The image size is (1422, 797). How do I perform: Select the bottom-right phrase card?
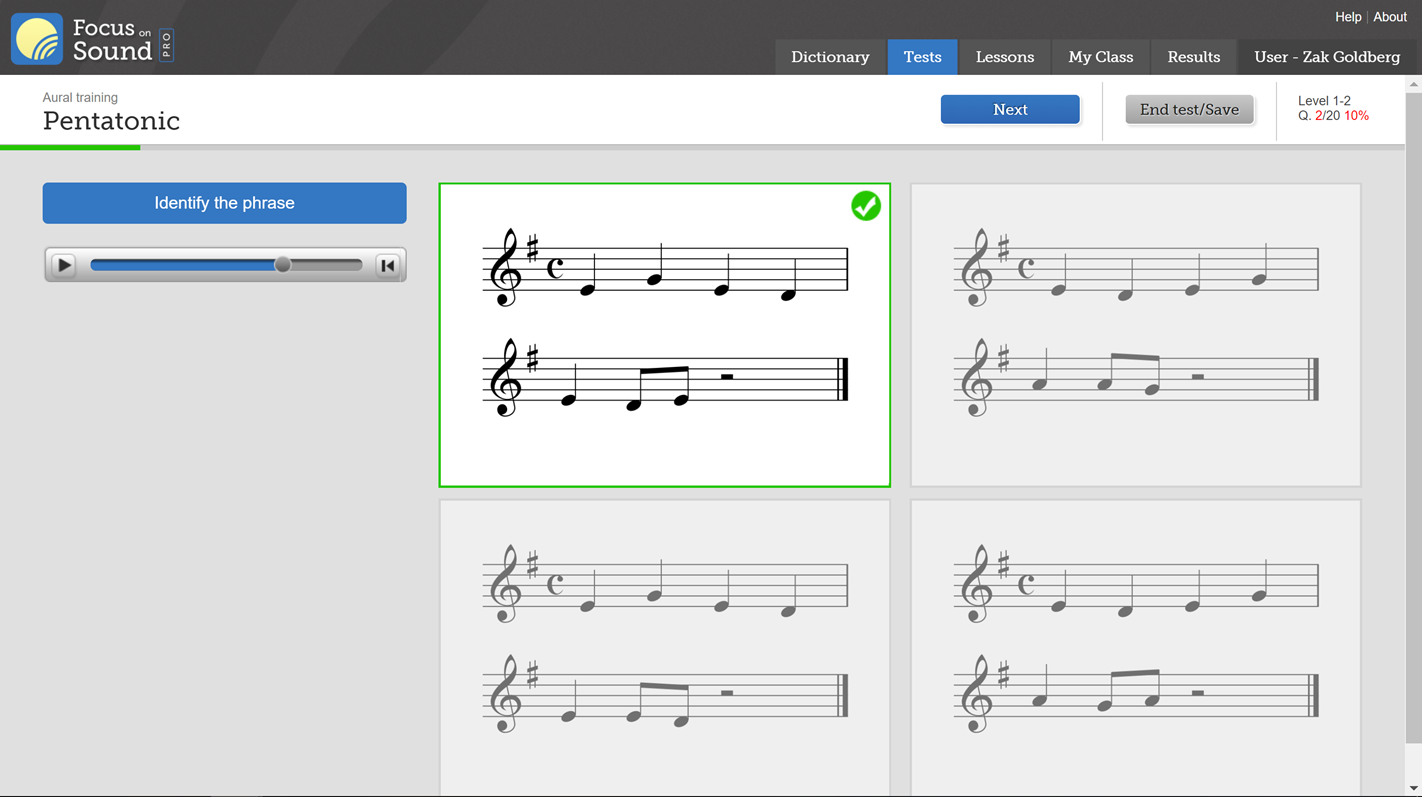tap(1135, 648)
